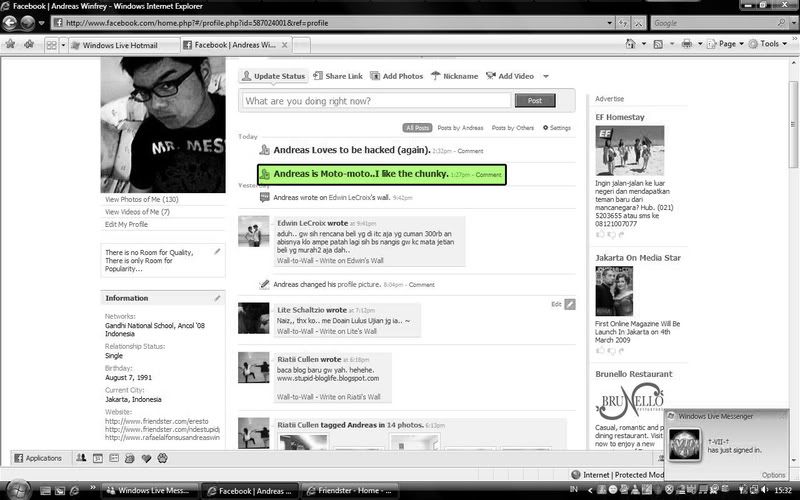The image size is (800, 500).
Task: Open the IE Tools dropdown menu
Action: click(x=772, y=44)
